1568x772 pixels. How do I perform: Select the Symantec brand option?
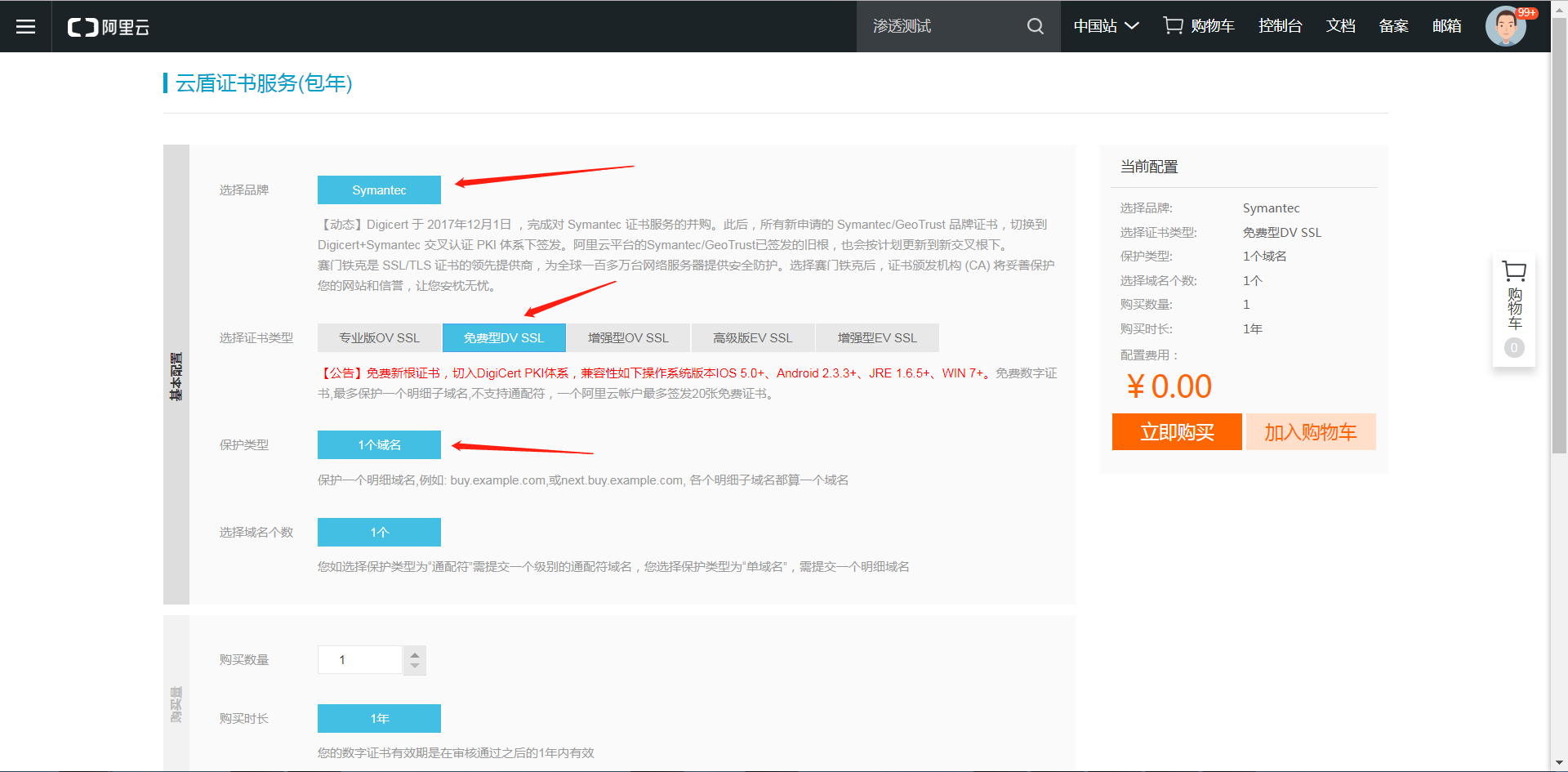tap(379, 190)
